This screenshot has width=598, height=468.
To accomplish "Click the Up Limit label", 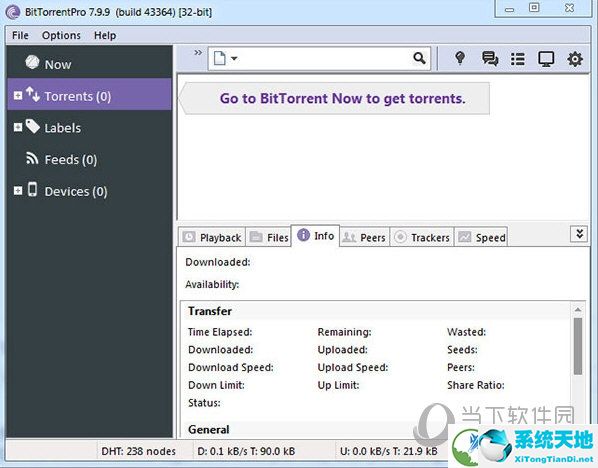I will click(x=338, y=385).
